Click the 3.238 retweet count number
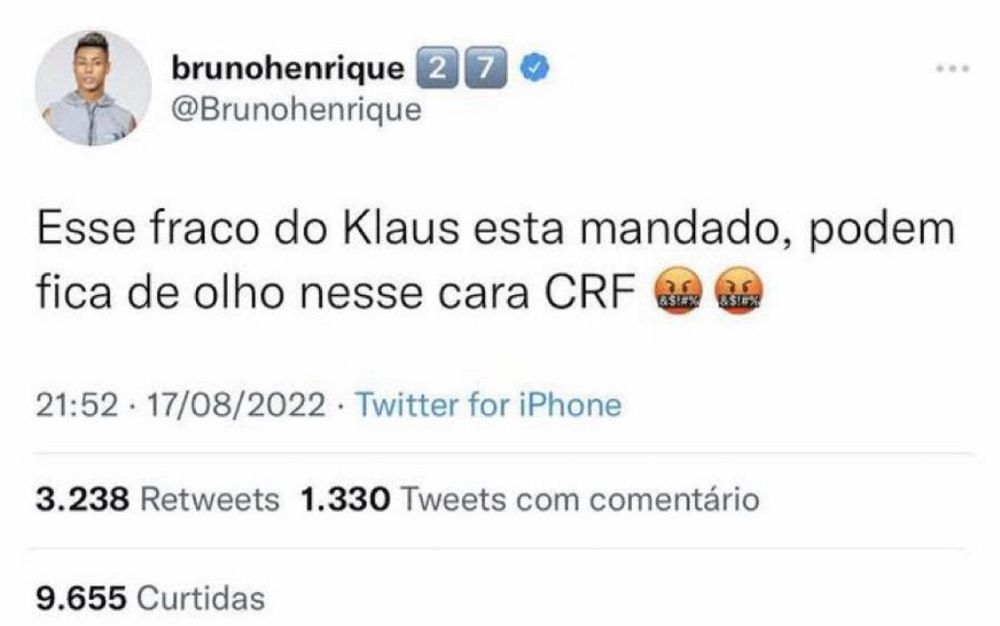Viewport: 1000px width, 626px height. (82, 499)
